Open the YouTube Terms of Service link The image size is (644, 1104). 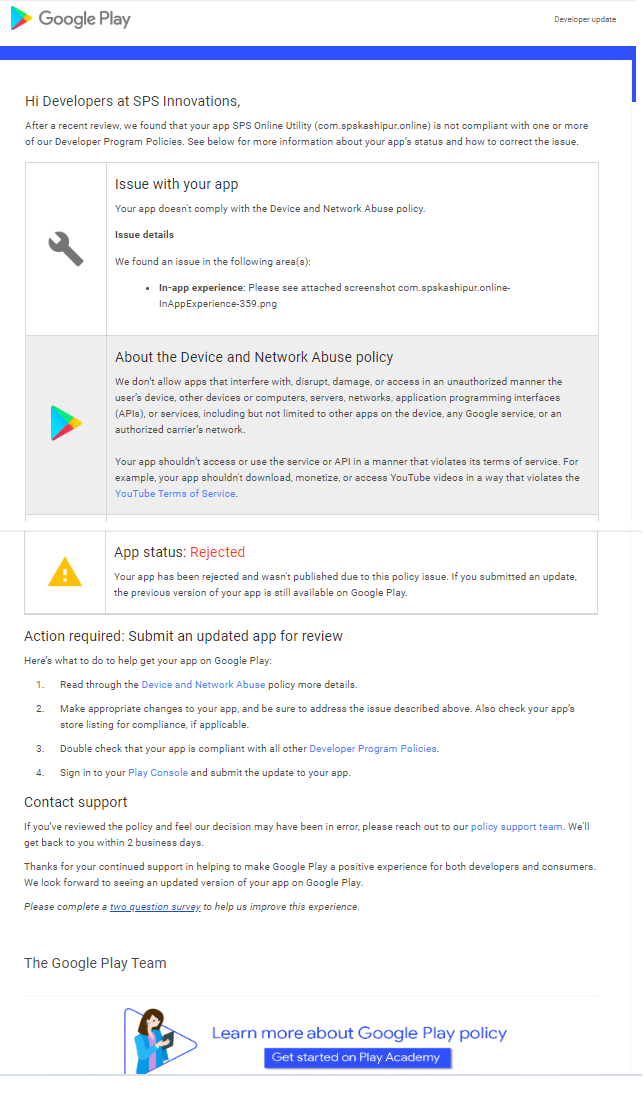pos(175,494)
